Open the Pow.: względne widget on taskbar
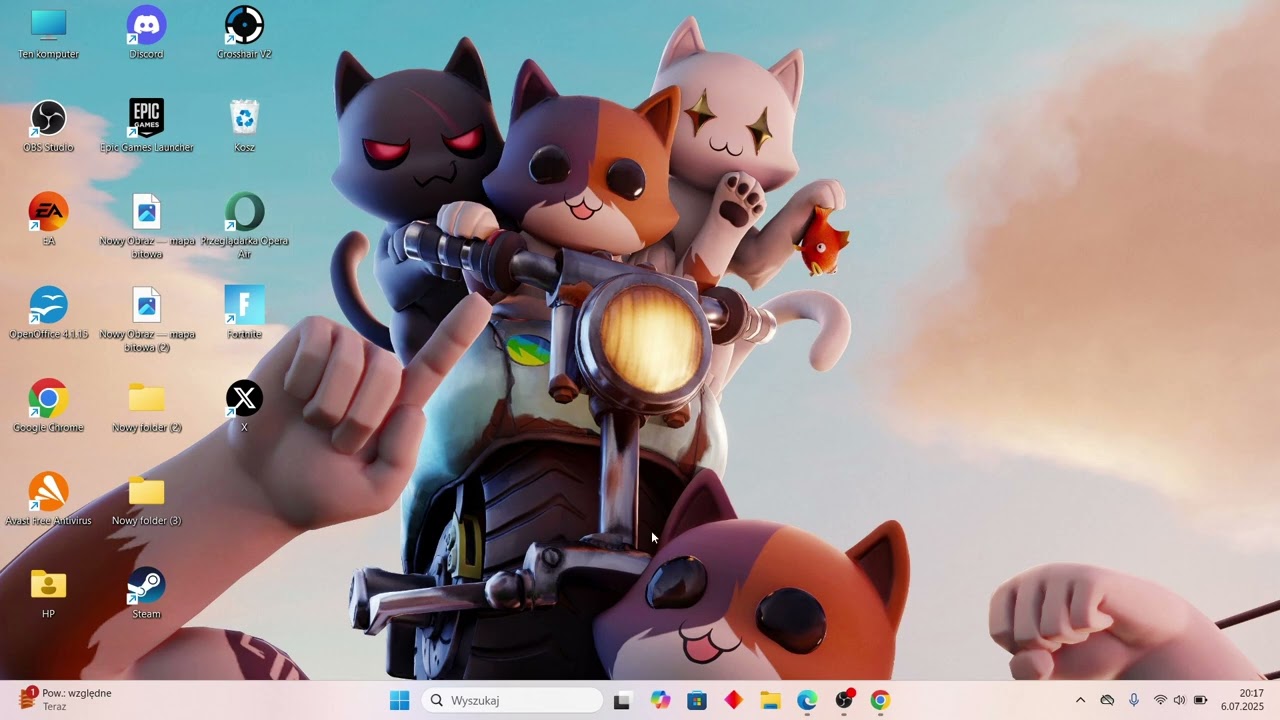 click(65, 700)
